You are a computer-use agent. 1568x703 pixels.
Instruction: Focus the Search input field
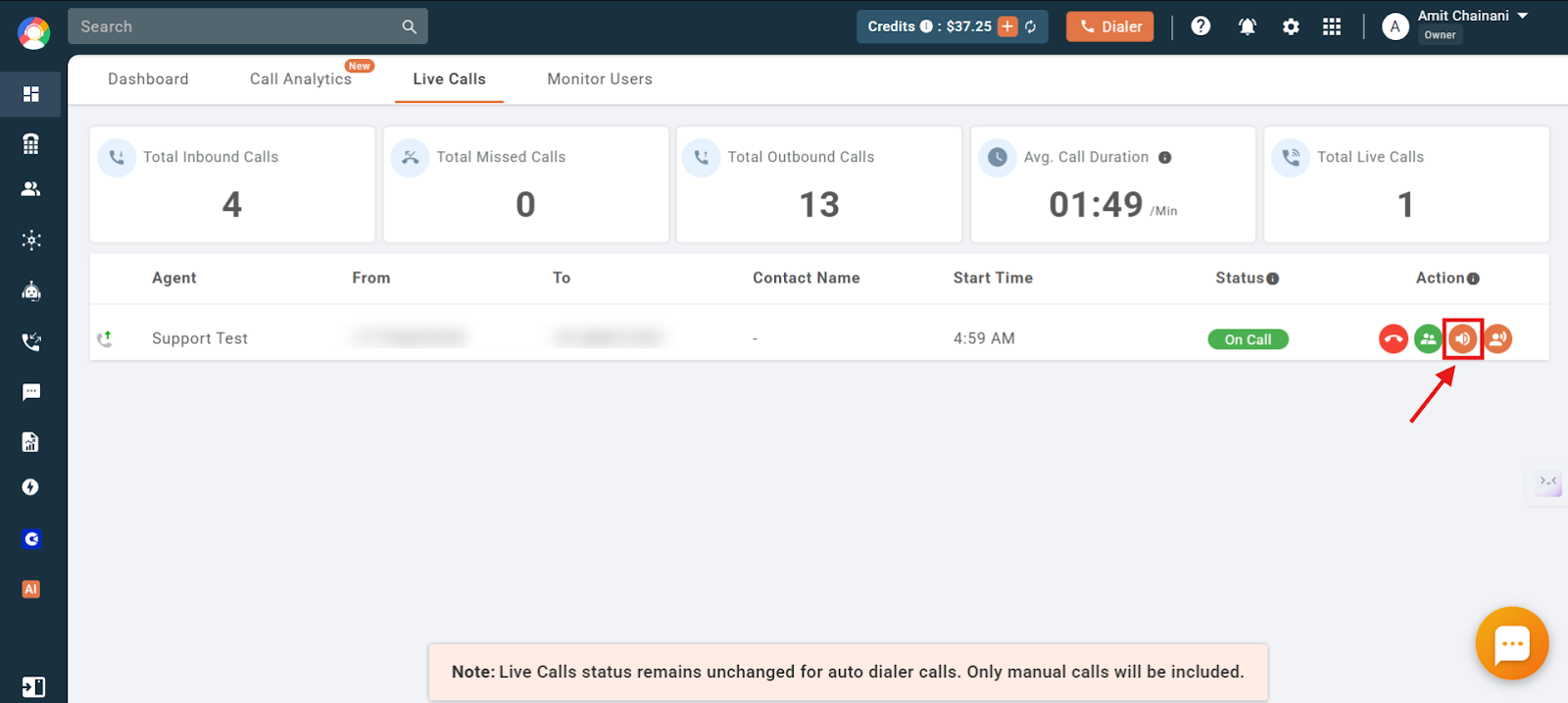pyautogui.click(x=248, y=26)
